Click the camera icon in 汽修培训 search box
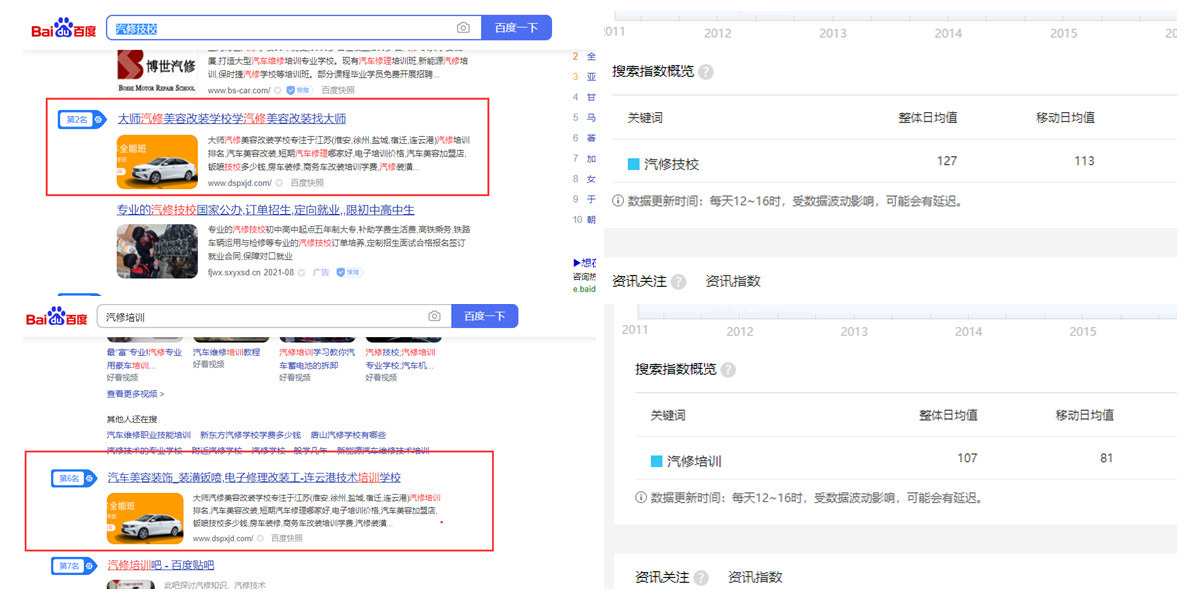Screen dimensions: 1200x600 pyautogui.click(x=434, y=316)
